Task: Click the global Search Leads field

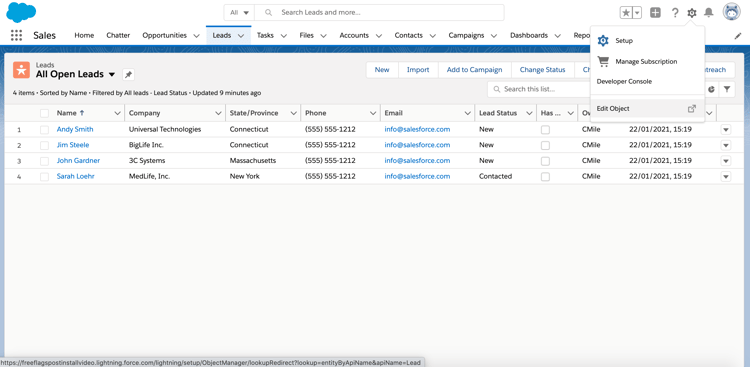Action: [x=379, y=12]
